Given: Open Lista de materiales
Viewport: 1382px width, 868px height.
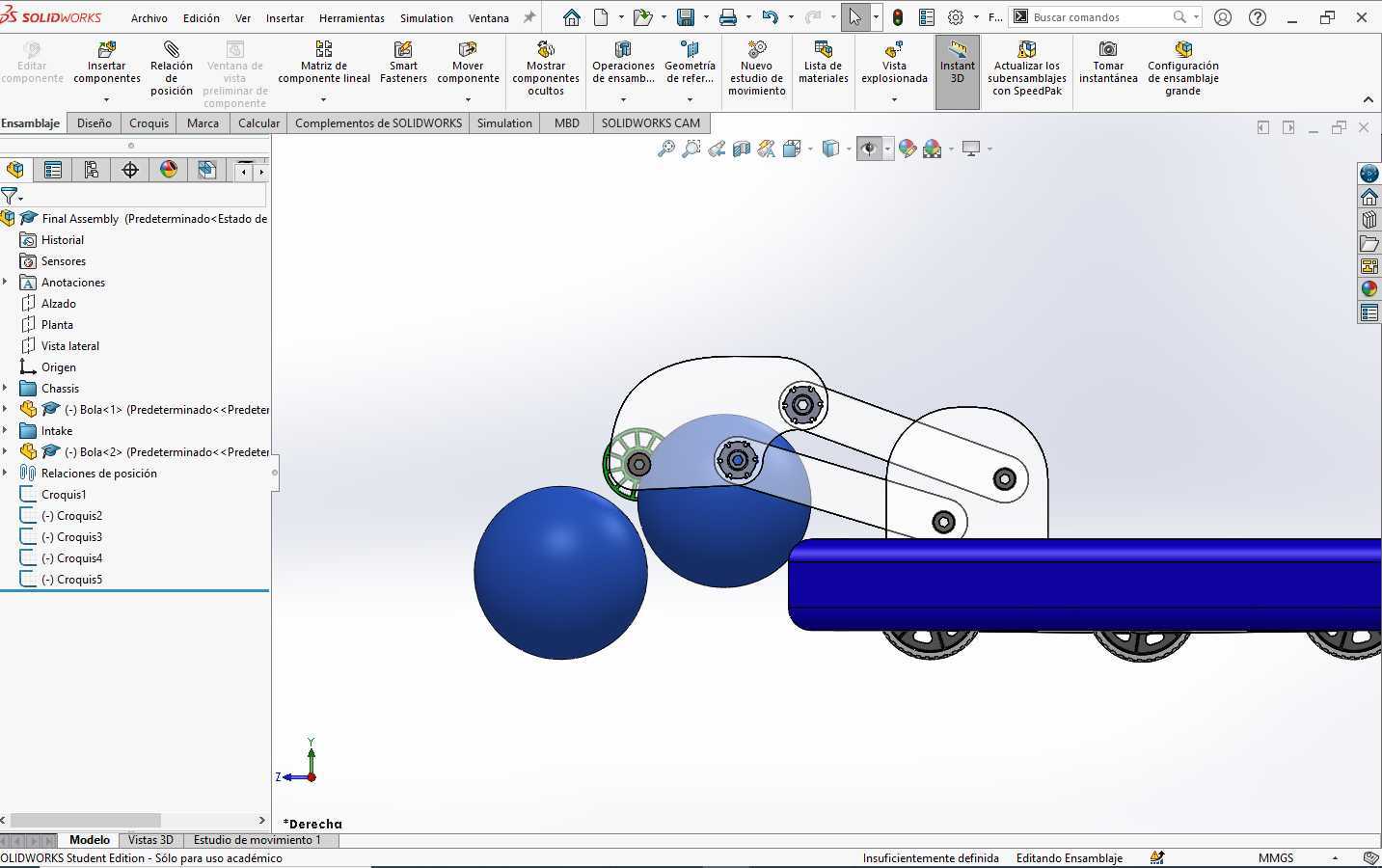Looking at the screenshot, I should pyautogui.click(x=823, y=64).
